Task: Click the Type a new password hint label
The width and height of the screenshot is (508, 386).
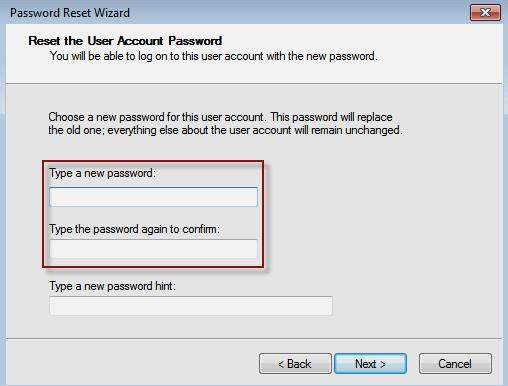Action: [112, 286]
